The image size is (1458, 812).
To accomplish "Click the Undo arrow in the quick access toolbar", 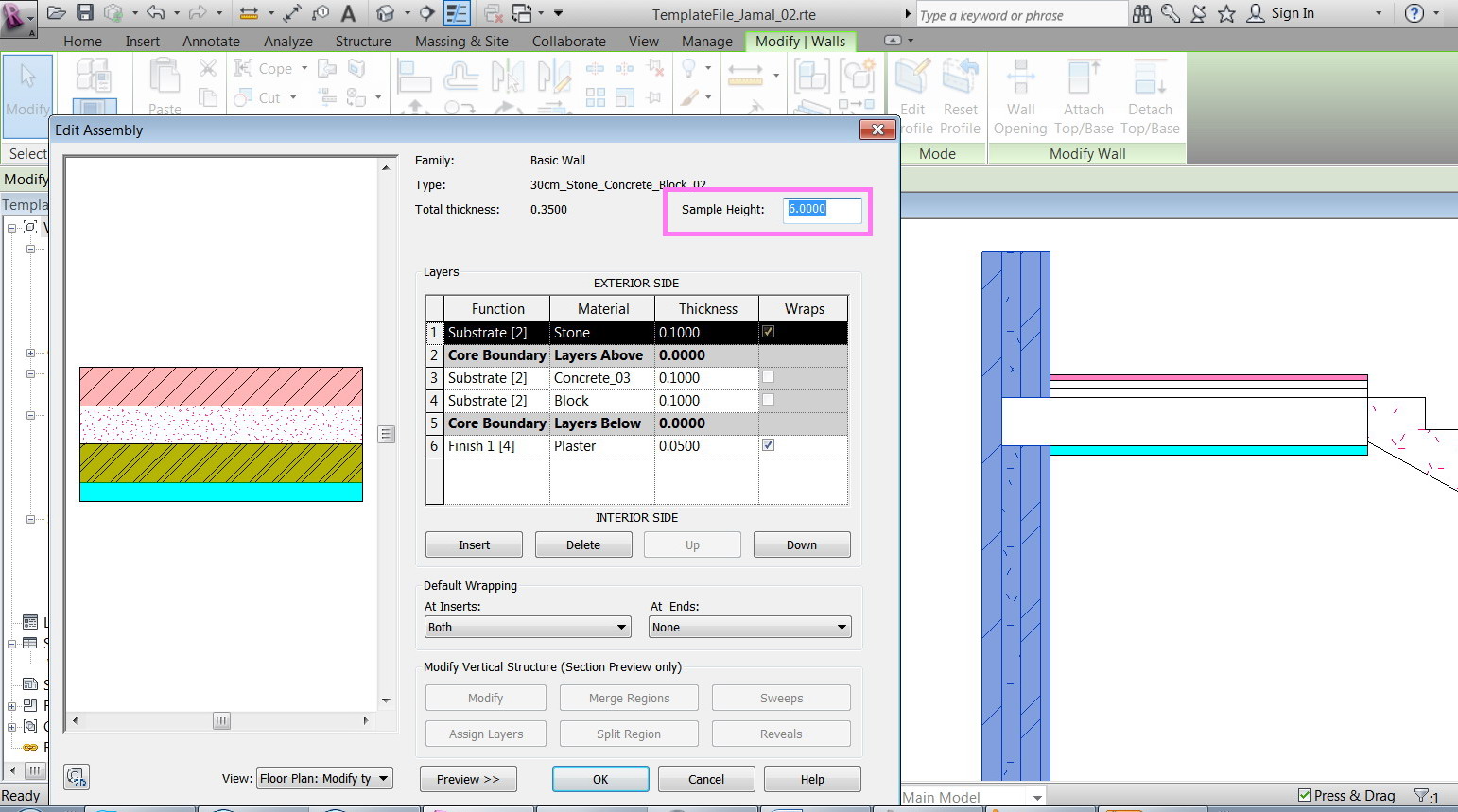I will coord(156,13).
